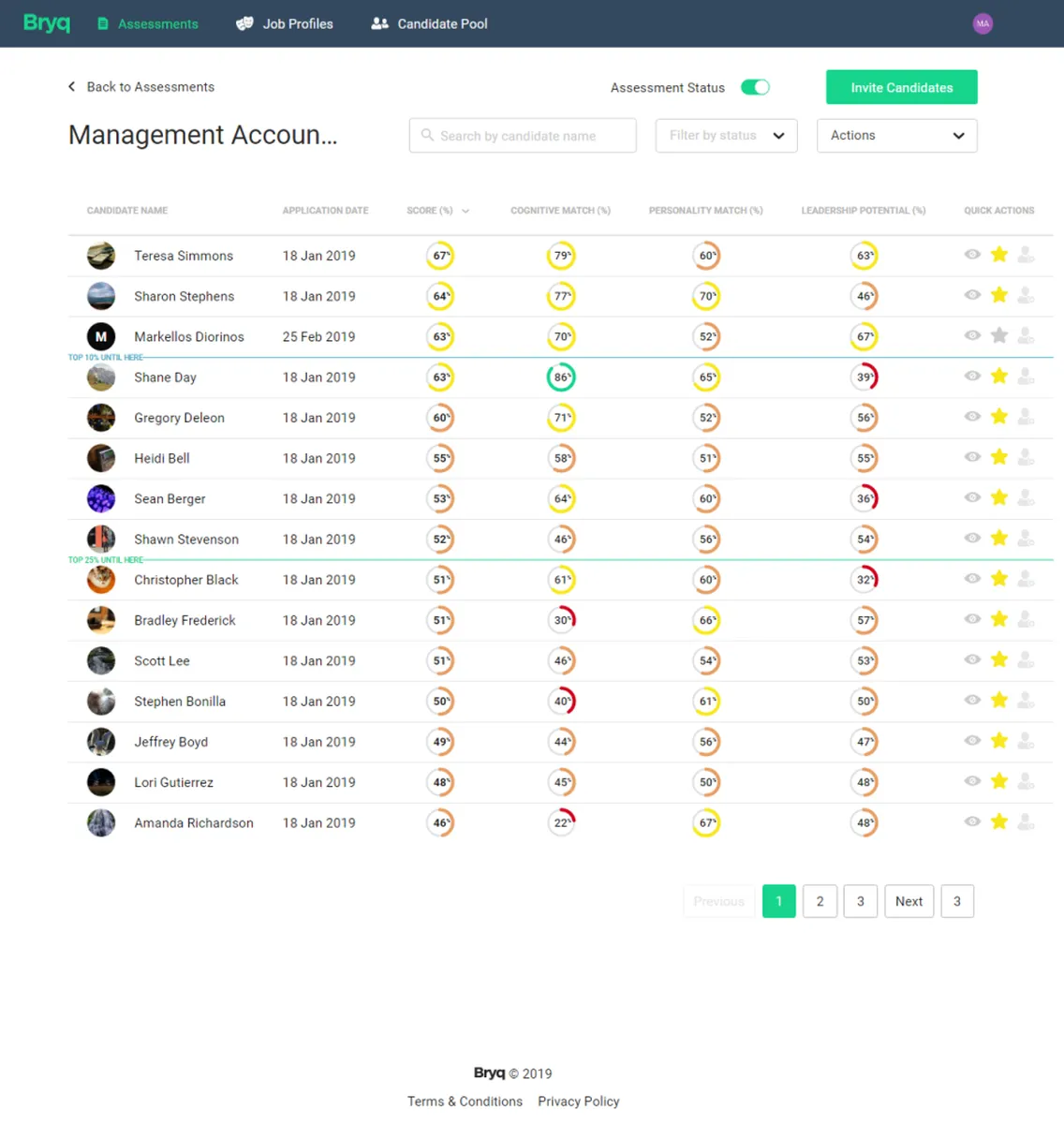1064x1124 pixels.
Task: Toggle eye visibility for Sharon Stephens
Action: pyautogui.click(x=973, y=294)
